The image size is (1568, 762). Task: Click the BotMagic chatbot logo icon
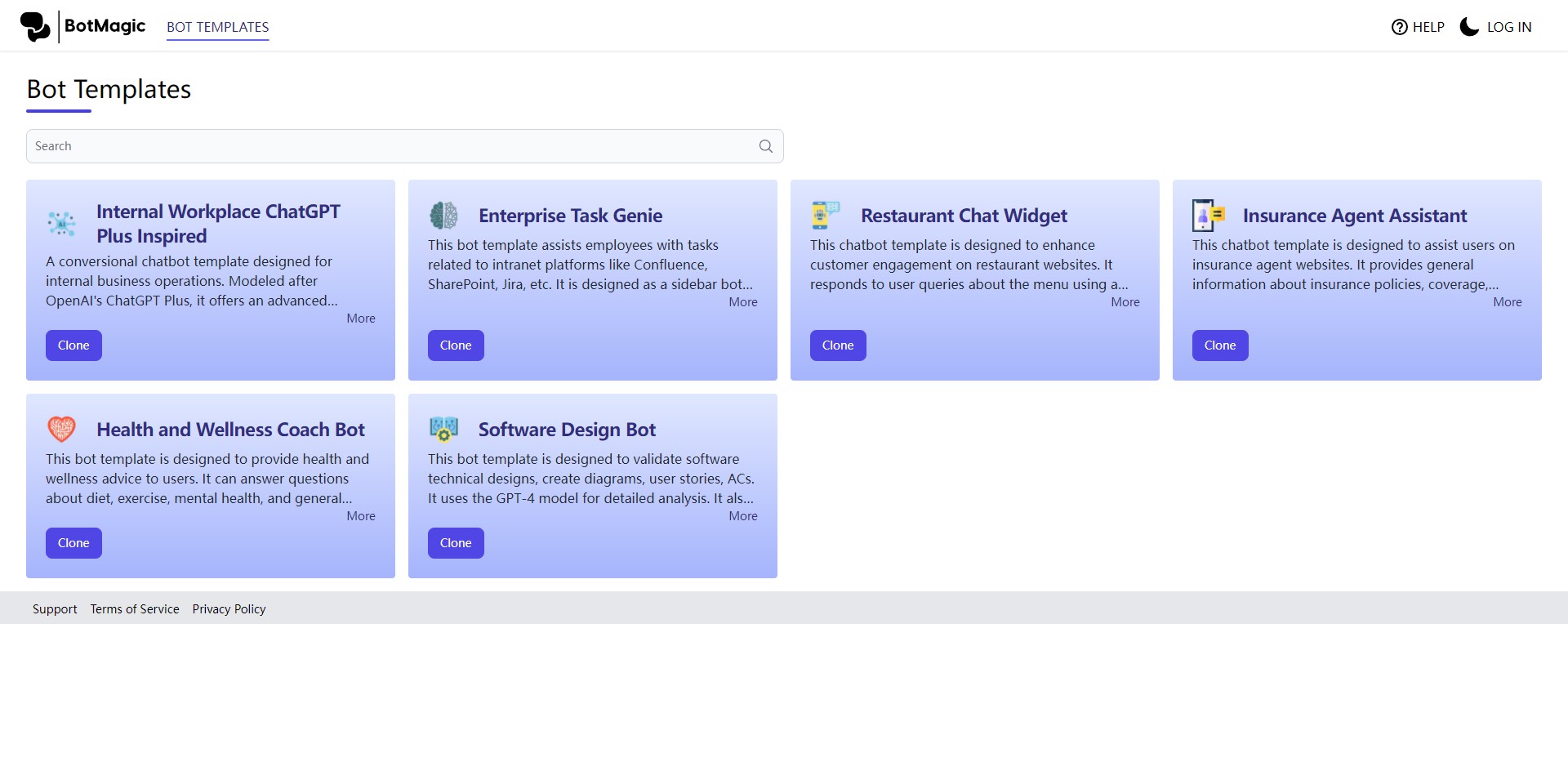click(x=37, y=25)
